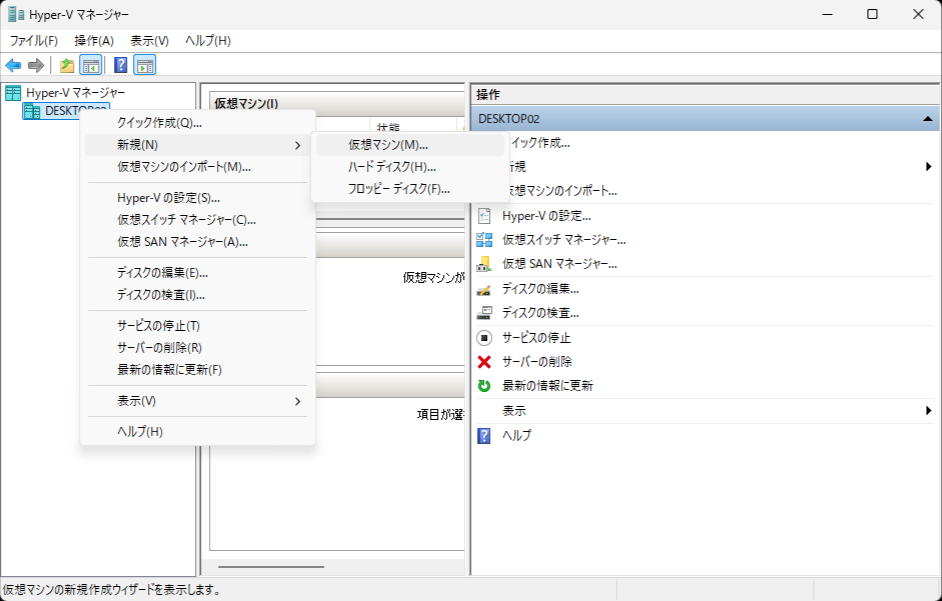Open Hyper-V の設定(S)... from the context menu
Image resolution: width=942 pixels, height=601 pixels.
click(197, 198)
